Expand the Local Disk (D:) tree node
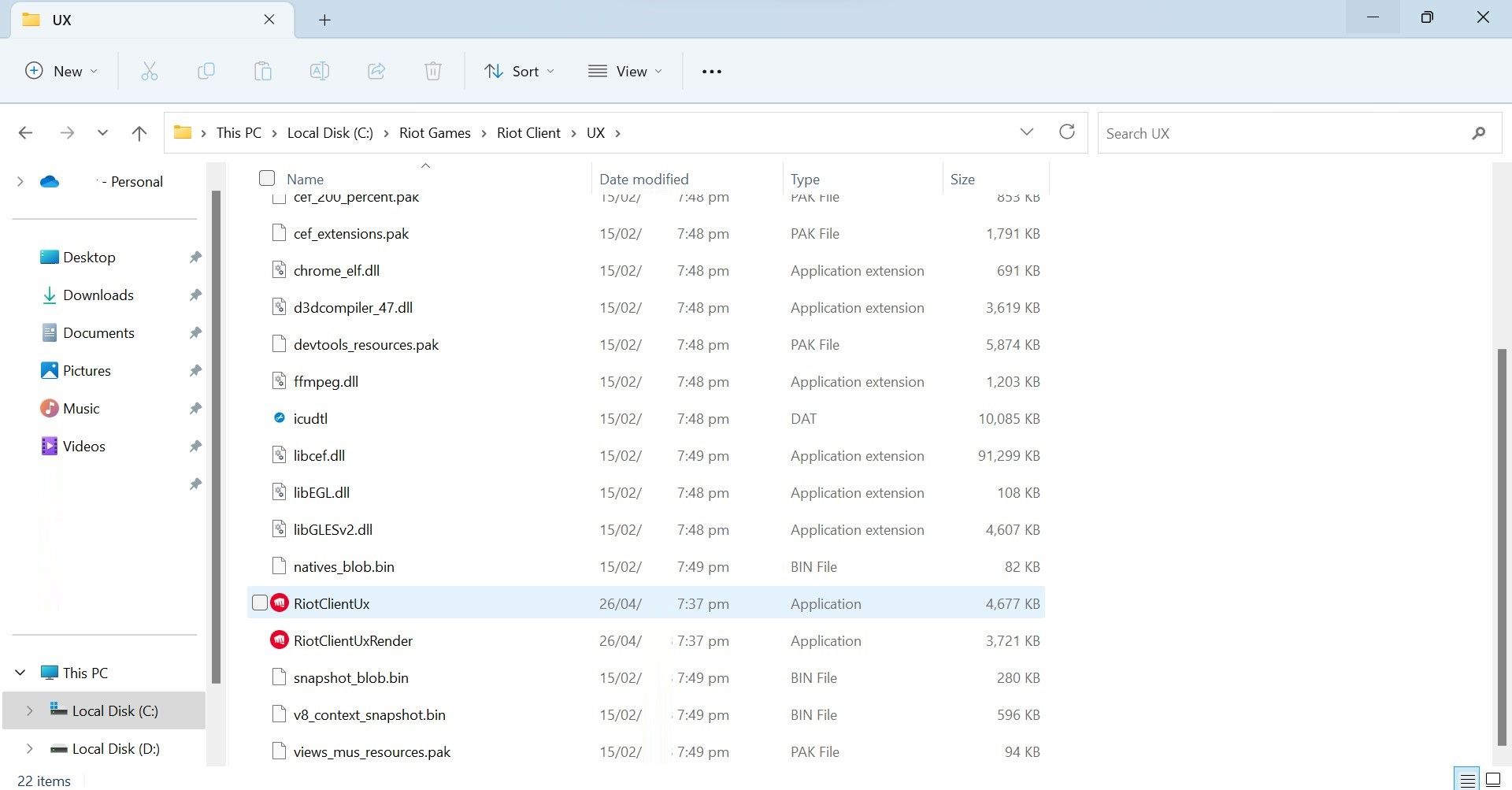 pos(30,748)
